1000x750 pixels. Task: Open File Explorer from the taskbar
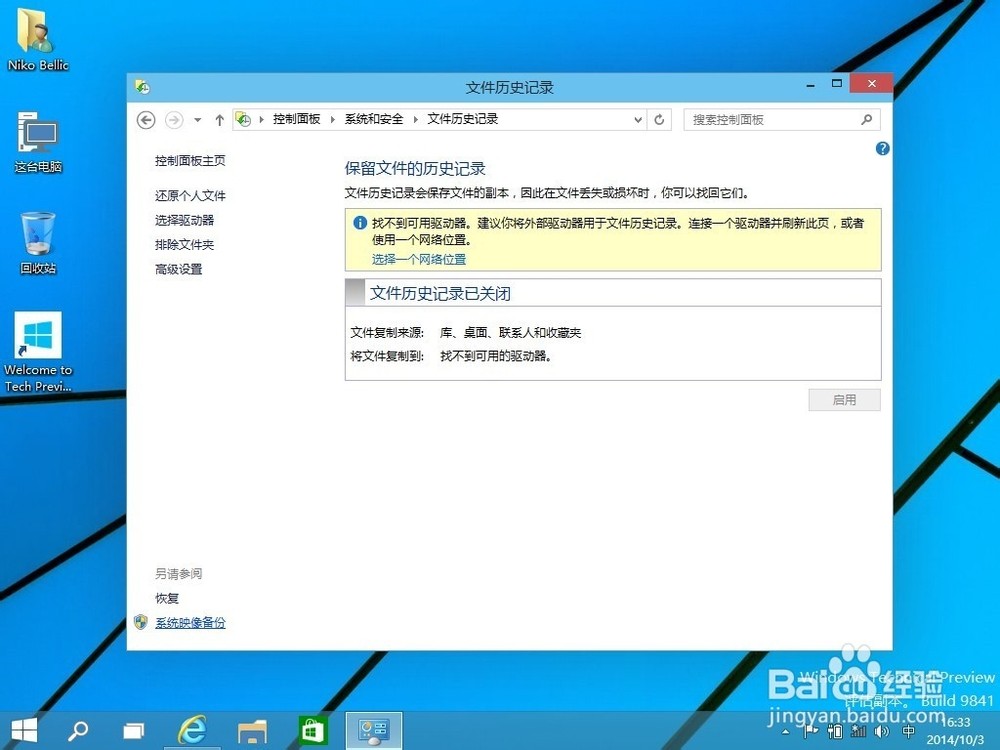pos(253,731)
